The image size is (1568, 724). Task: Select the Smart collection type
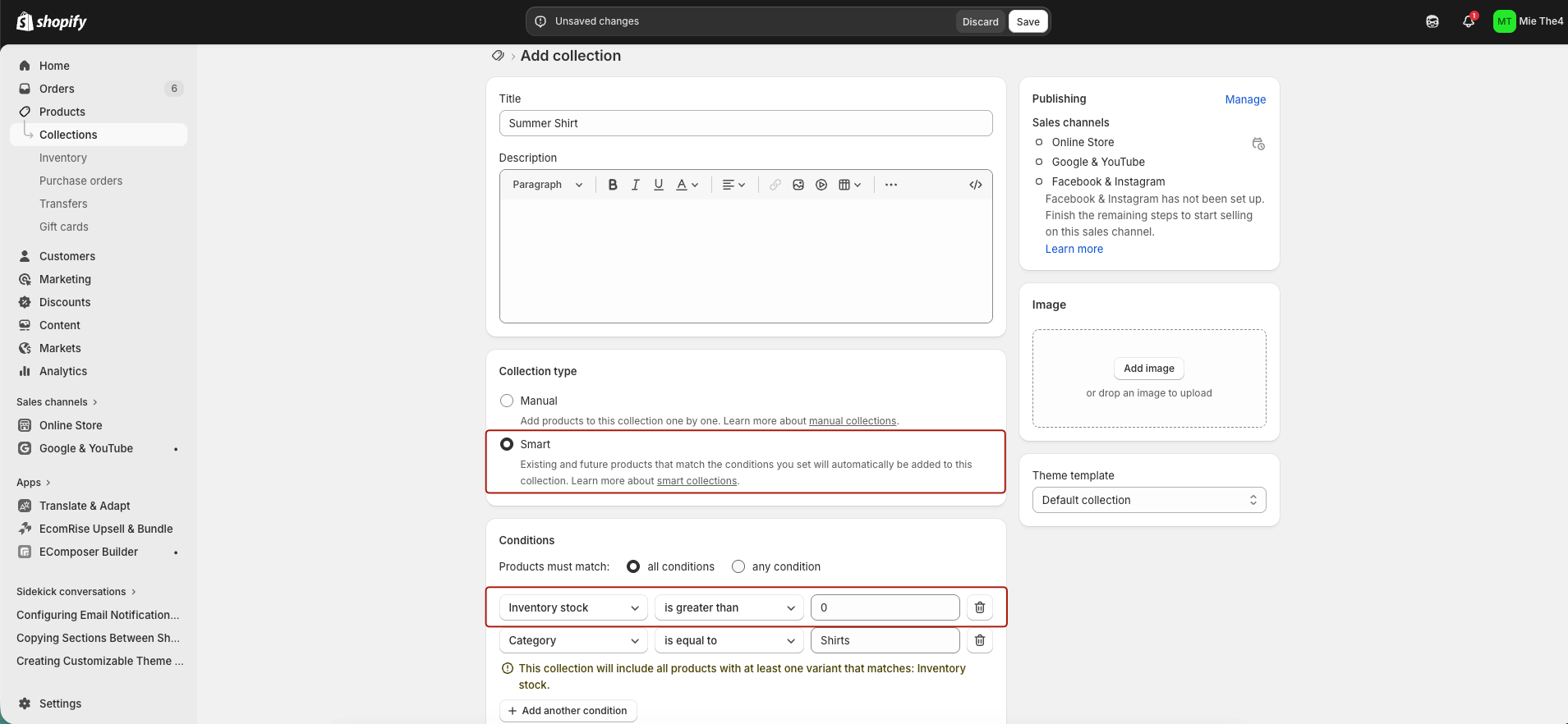pos(507,444)
